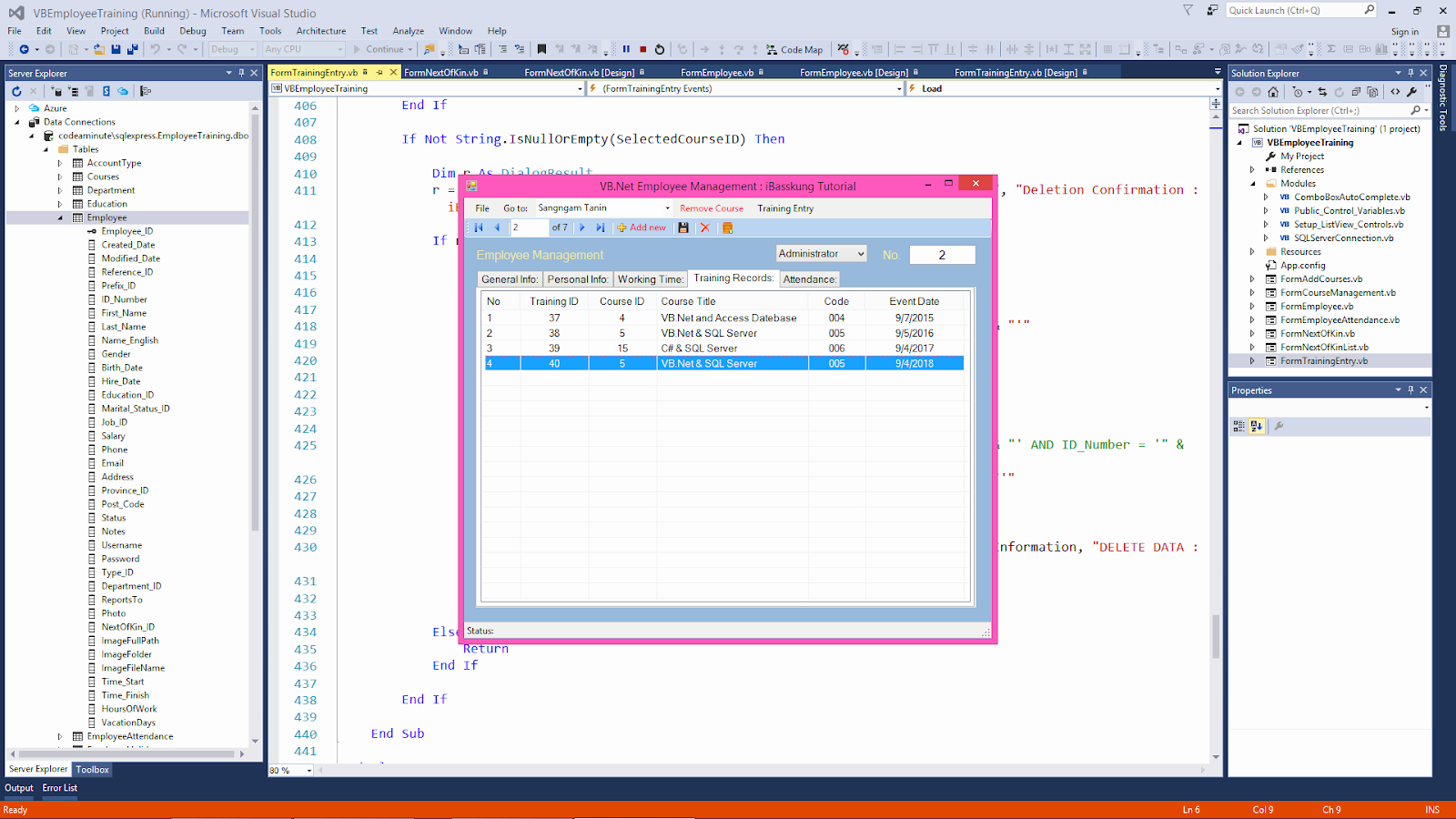Refresh the Server Explorer connections

[x=16, y=91]
